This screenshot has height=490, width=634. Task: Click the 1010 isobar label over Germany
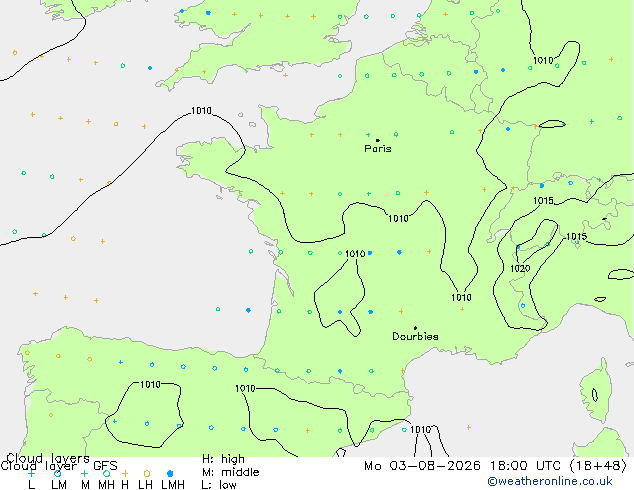(x=543, y=61)
